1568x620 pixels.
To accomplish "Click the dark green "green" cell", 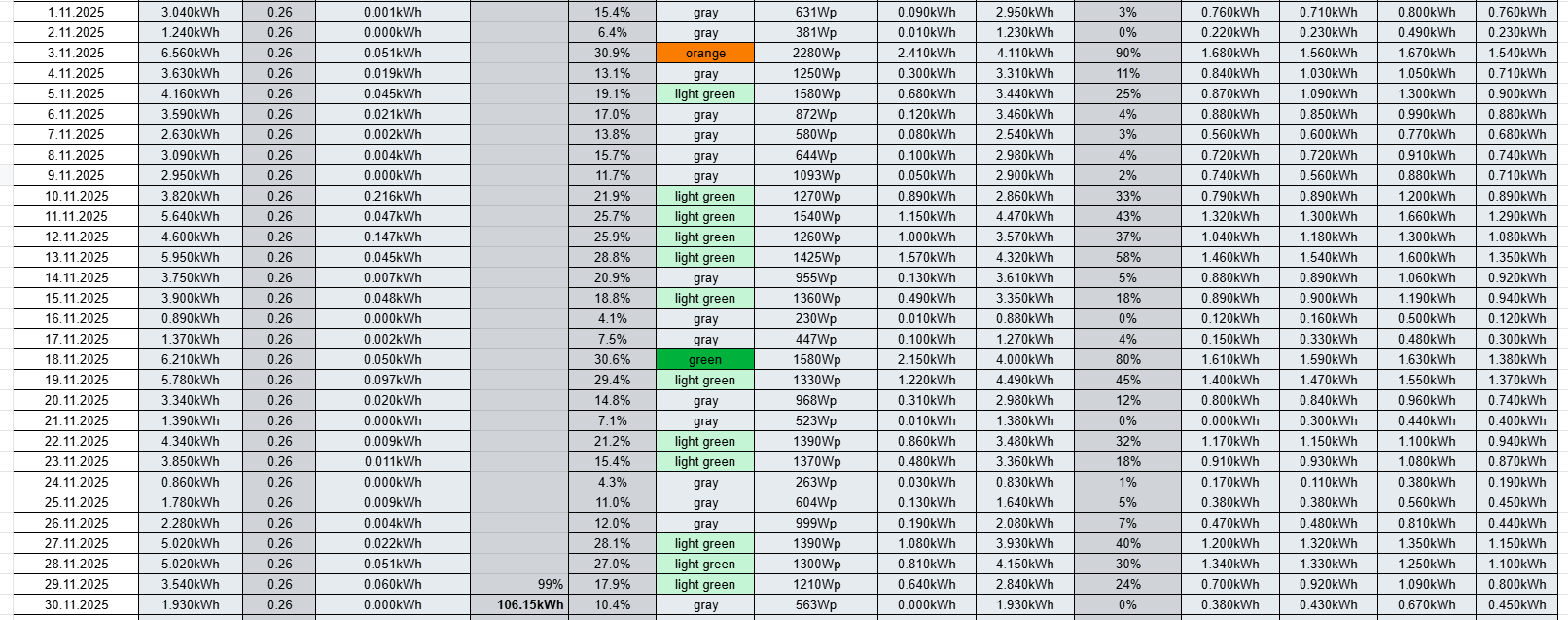I will click(705, 359).
